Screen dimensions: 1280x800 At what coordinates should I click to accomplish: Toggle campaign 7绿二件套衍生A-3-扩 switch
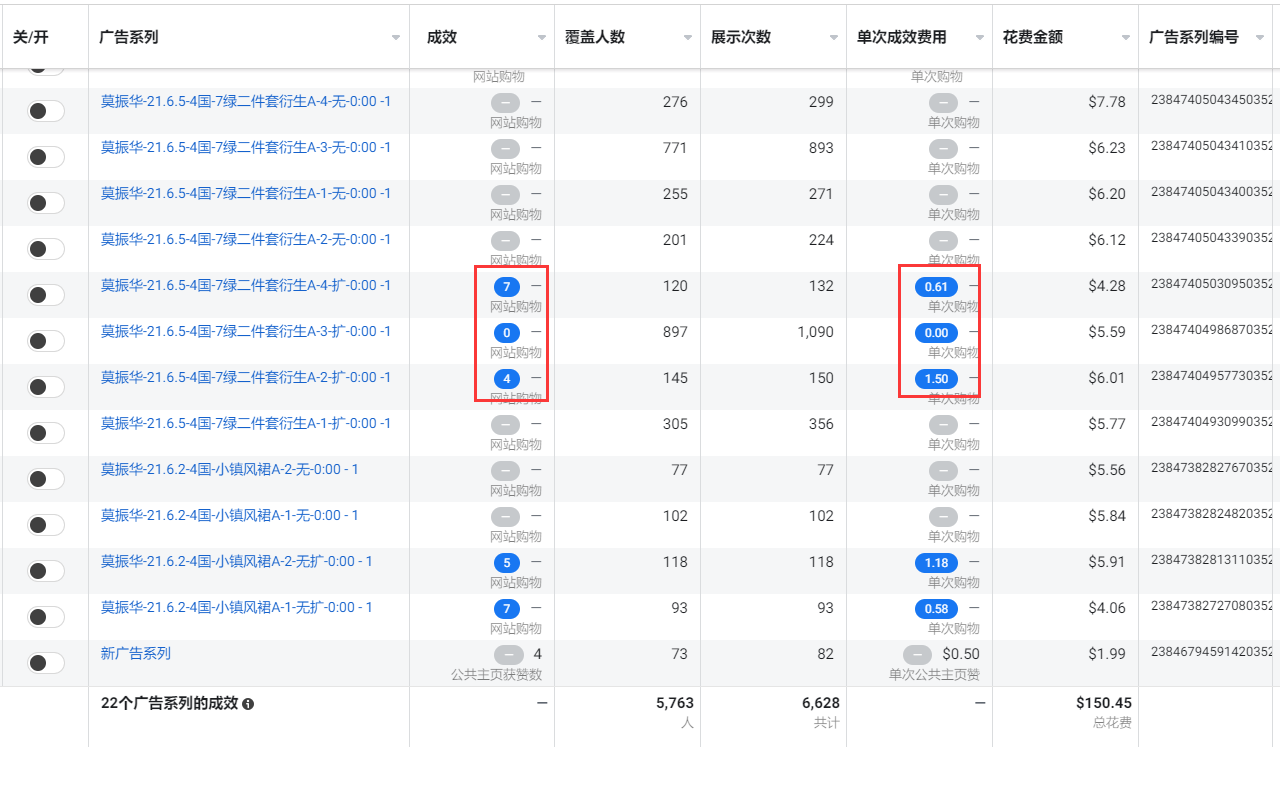[46, 341]
